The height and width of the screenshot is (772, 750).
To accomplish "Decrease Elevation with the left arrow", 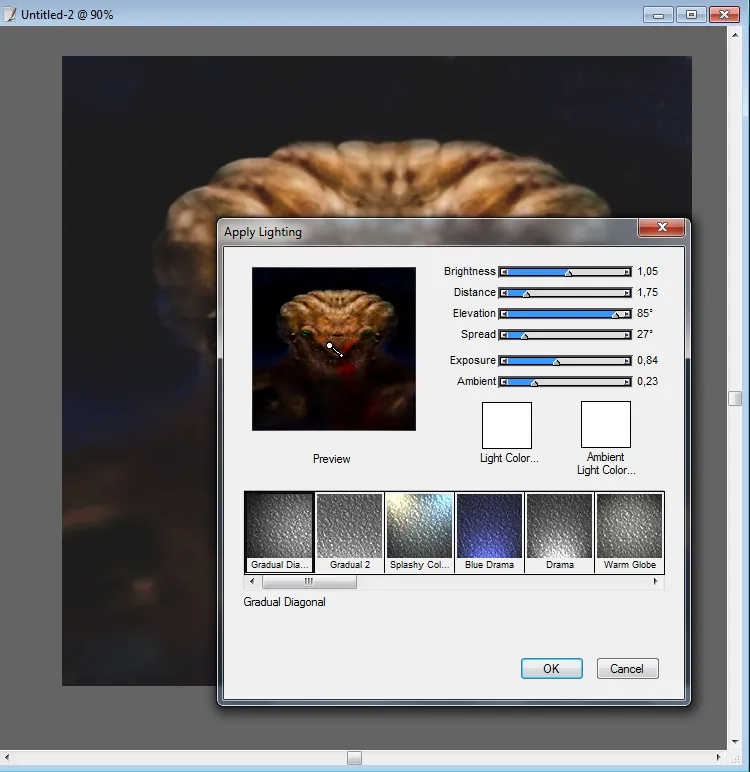I will 503,314.
